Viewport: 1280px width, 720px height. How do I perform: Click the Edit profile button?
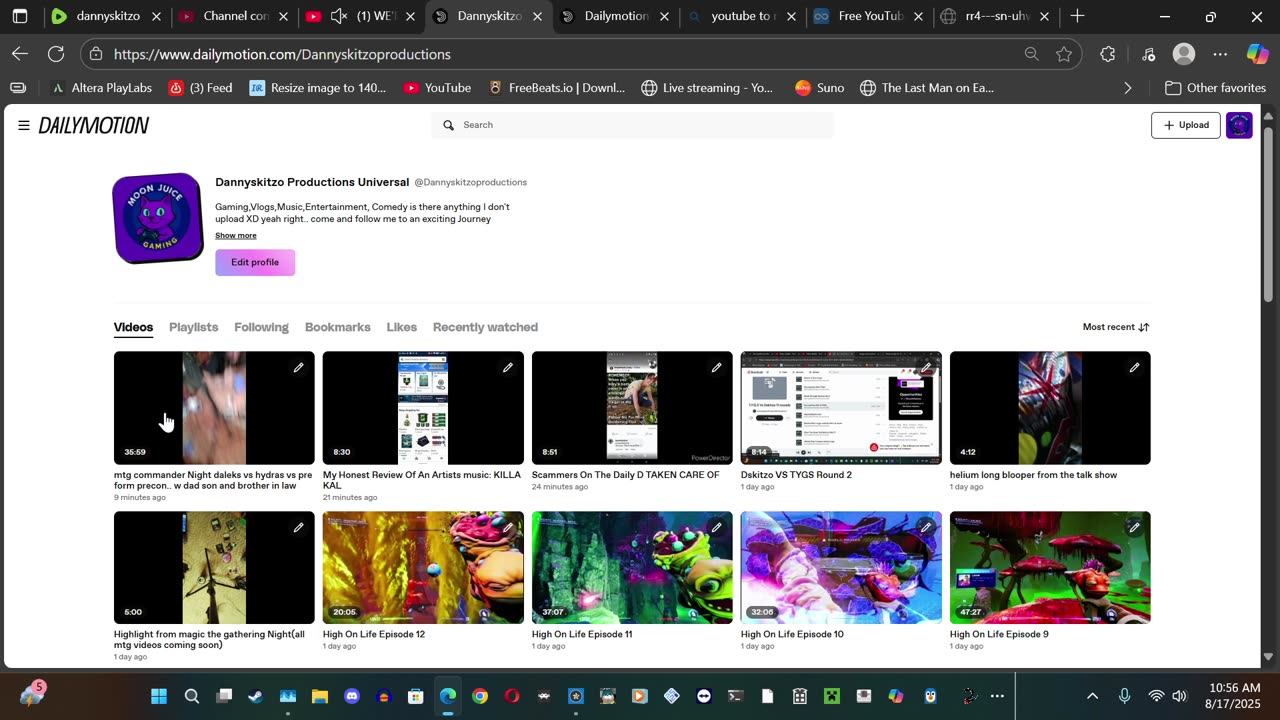(x=255, y=262)
